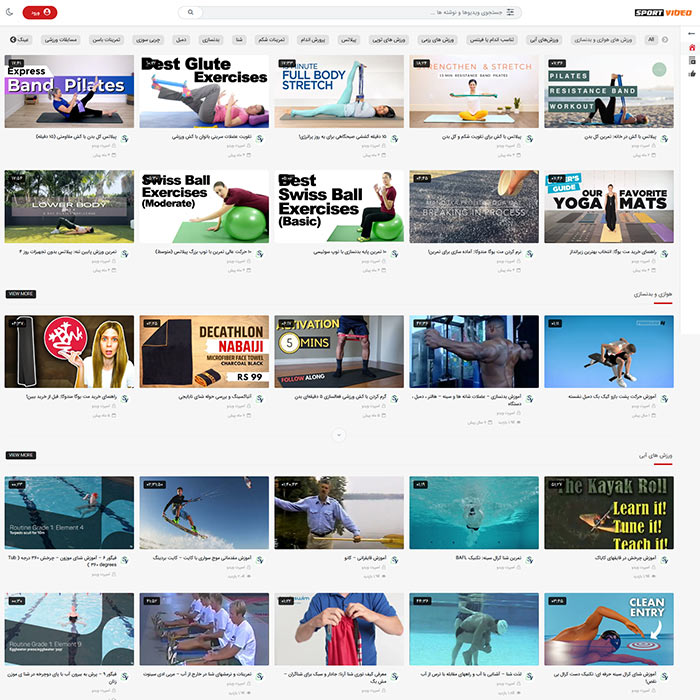This screenshot has width=700, height=700.
Task: Select the 'All' category chip
Action: pos(651,39)
